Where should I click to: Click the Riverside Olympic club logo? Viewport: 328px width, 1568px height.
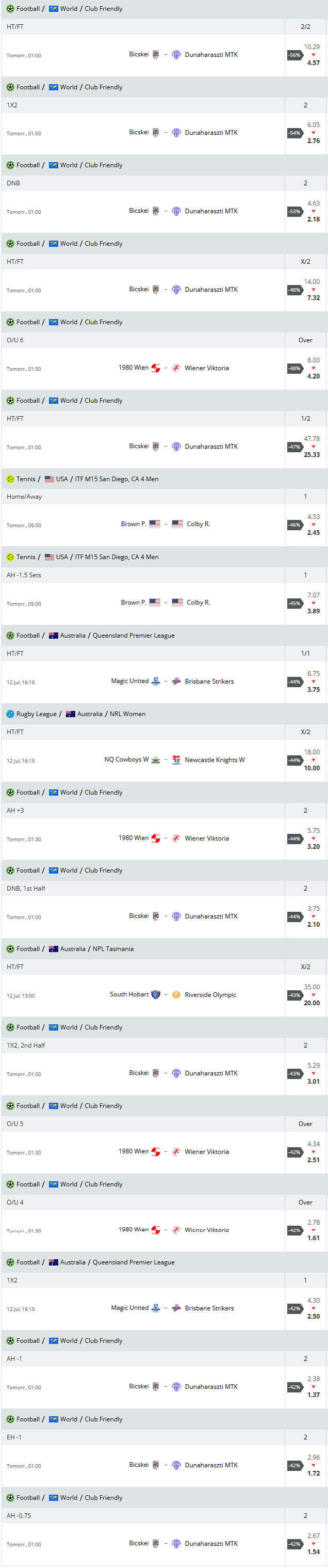click(176, 994)
